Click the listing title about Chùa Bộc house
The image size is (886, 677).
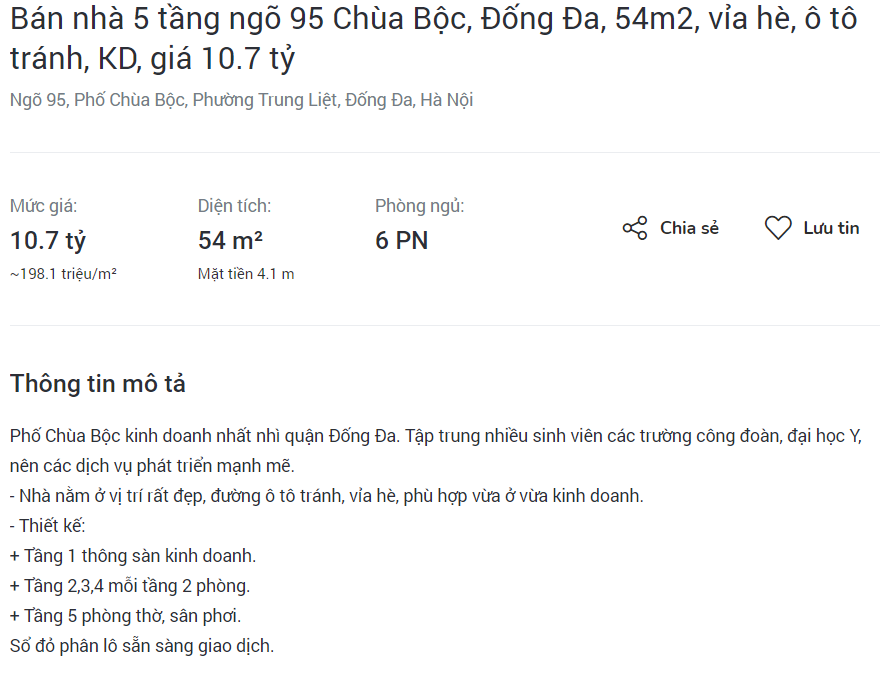click(433, 39)
